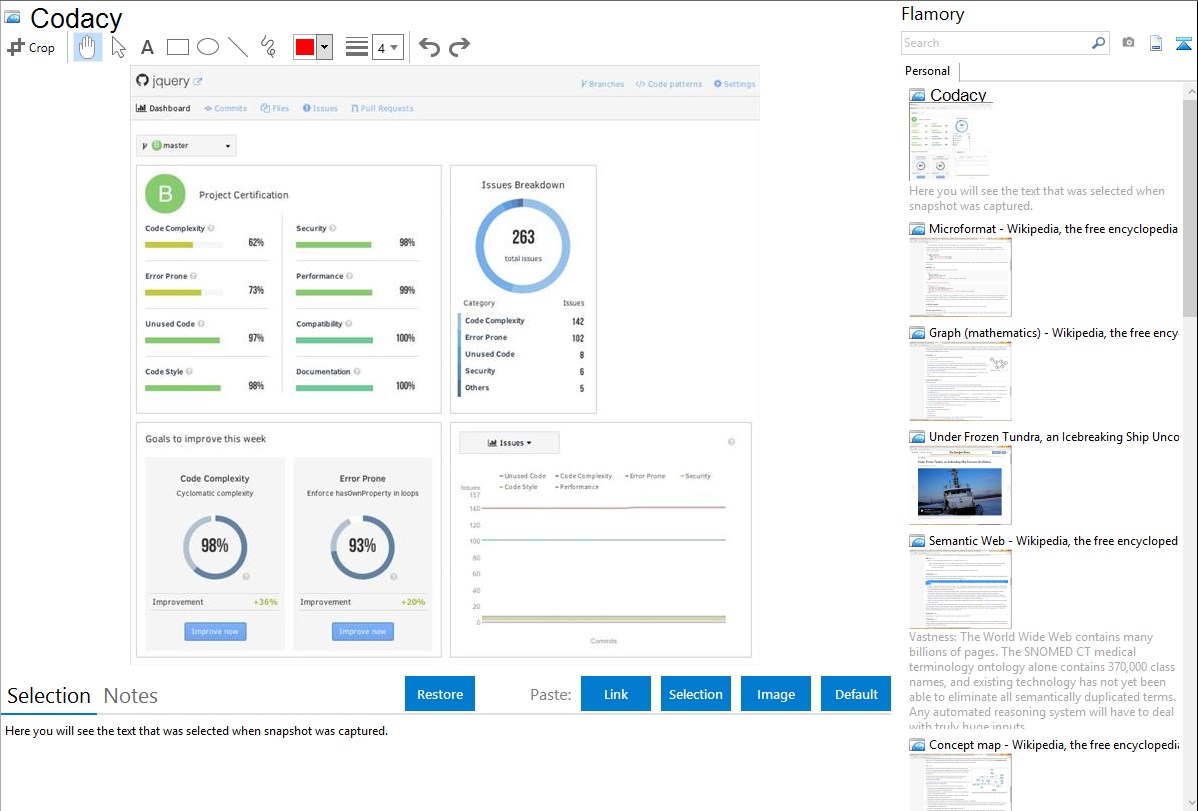Click the Documentation help icon

coord(357,371)
